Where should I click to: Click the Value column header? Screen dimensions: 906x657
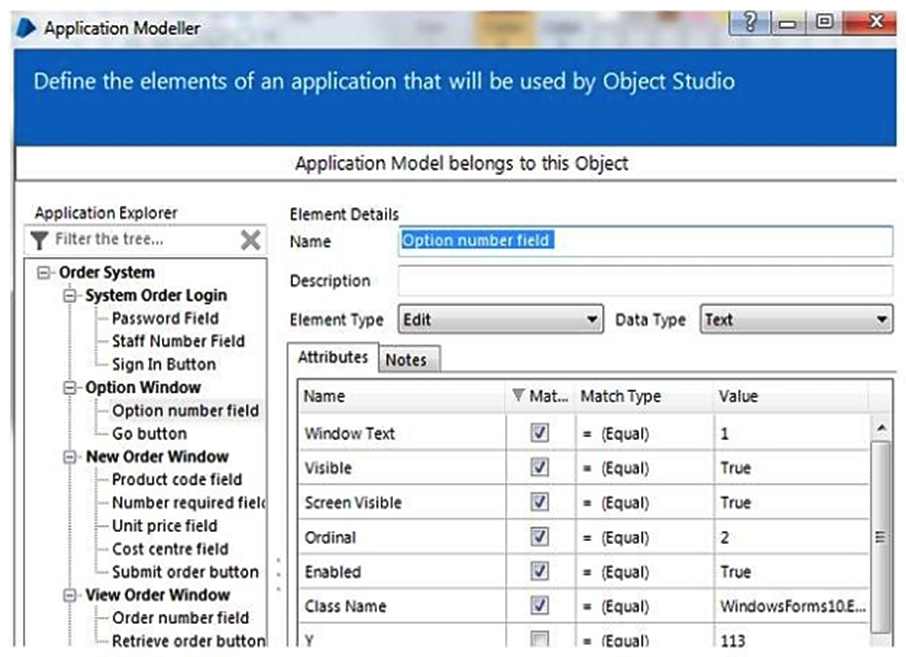point(790,396)
